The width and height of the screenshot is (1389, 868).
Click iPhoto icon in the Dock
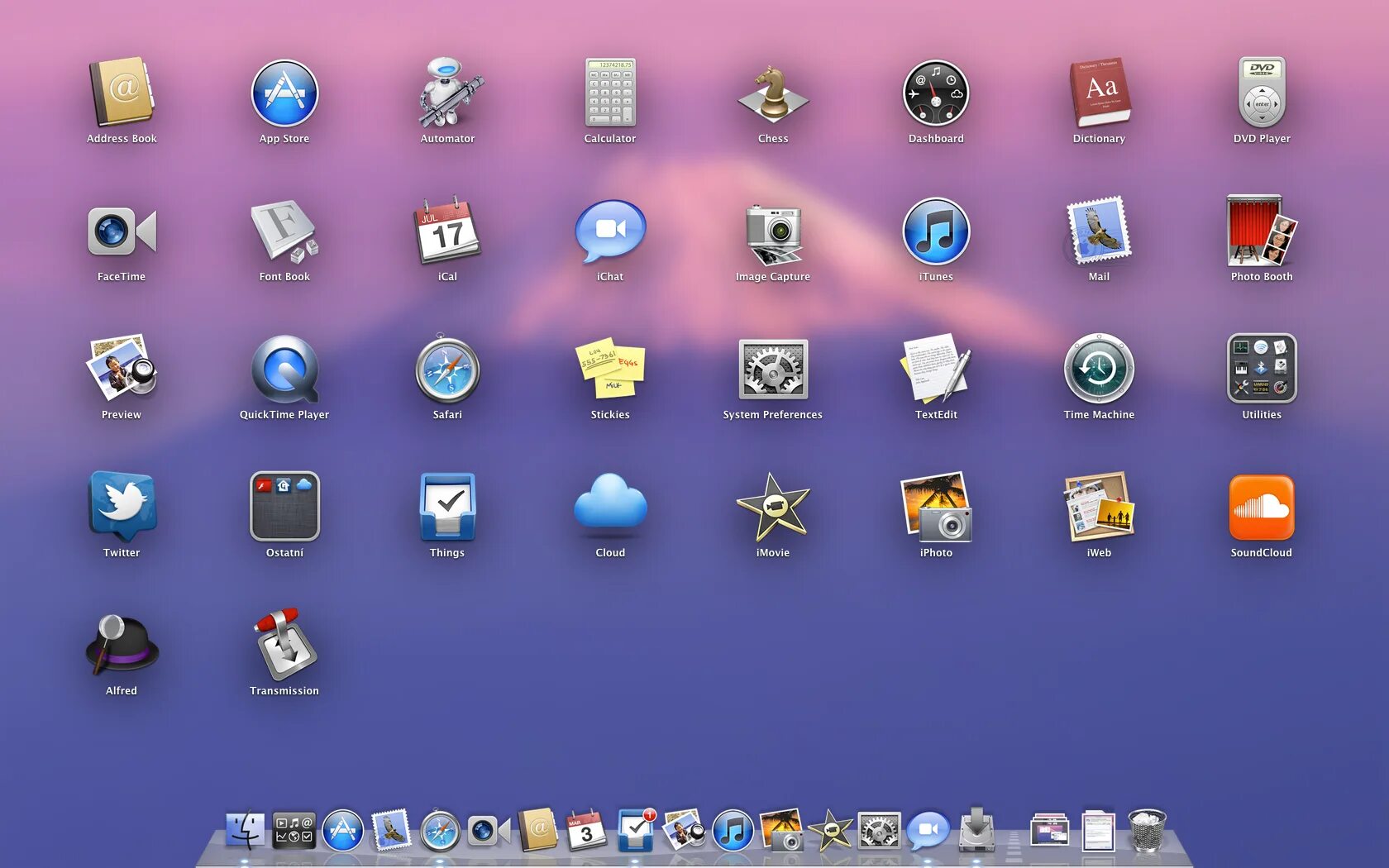click(781, 831)
